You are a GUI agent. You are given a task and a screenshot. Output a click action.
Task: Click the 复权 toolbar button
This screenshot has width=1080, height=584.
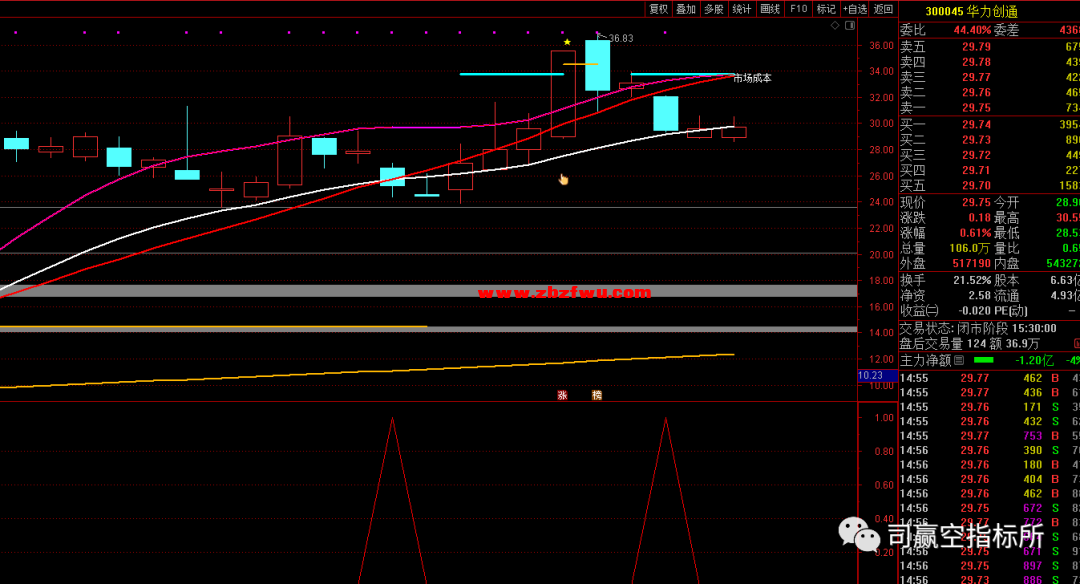tap(658, 9)
